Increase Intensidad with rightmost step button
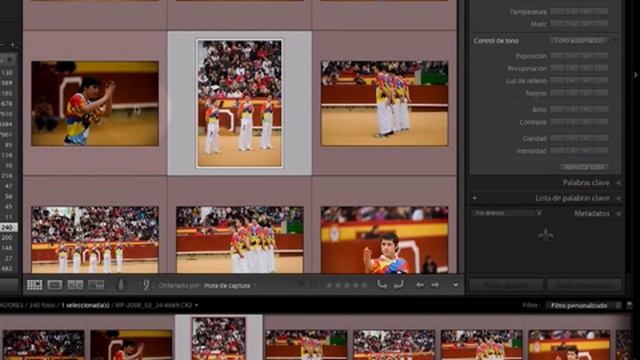The height and width of the screenshot is (360, 640). pyautogui.click(x=601, y=151)
